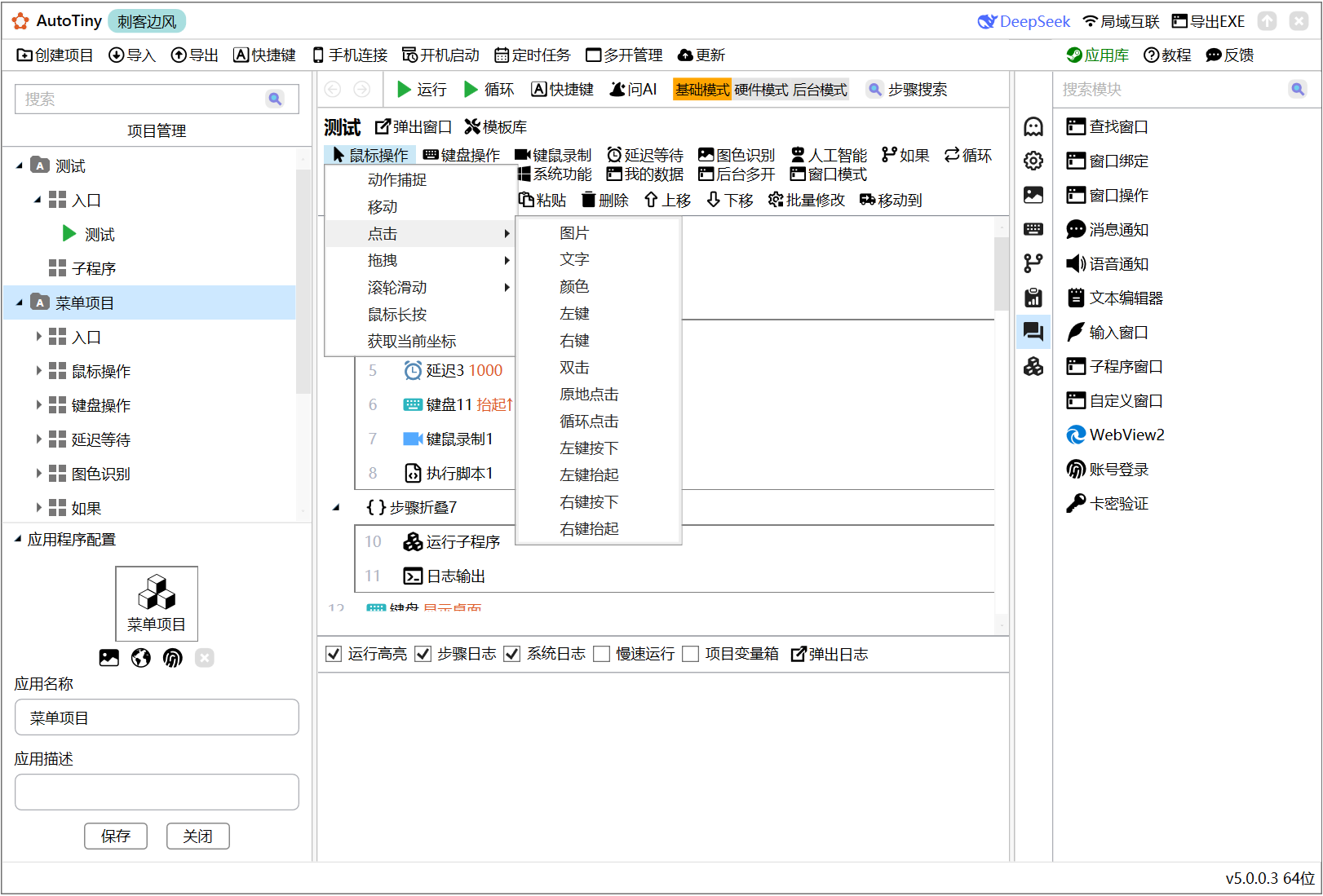Click 问AI button

pos(633,89)
